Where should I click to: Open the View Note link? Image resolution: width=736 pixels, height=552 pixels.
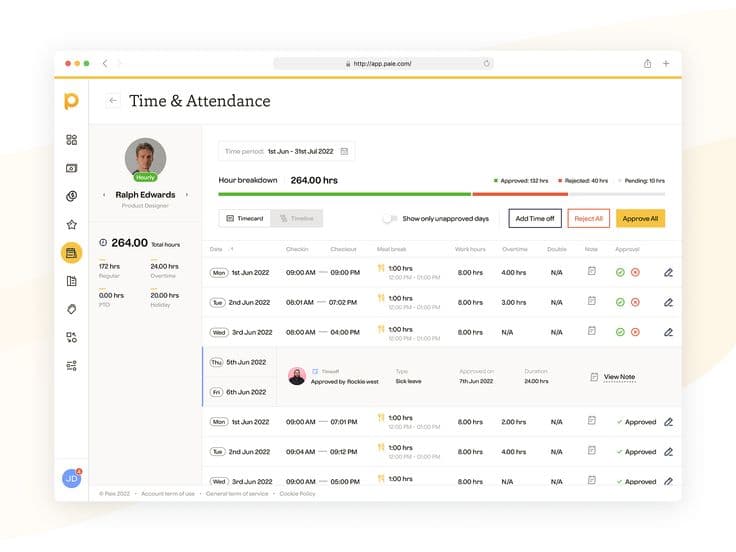point(619,377)
